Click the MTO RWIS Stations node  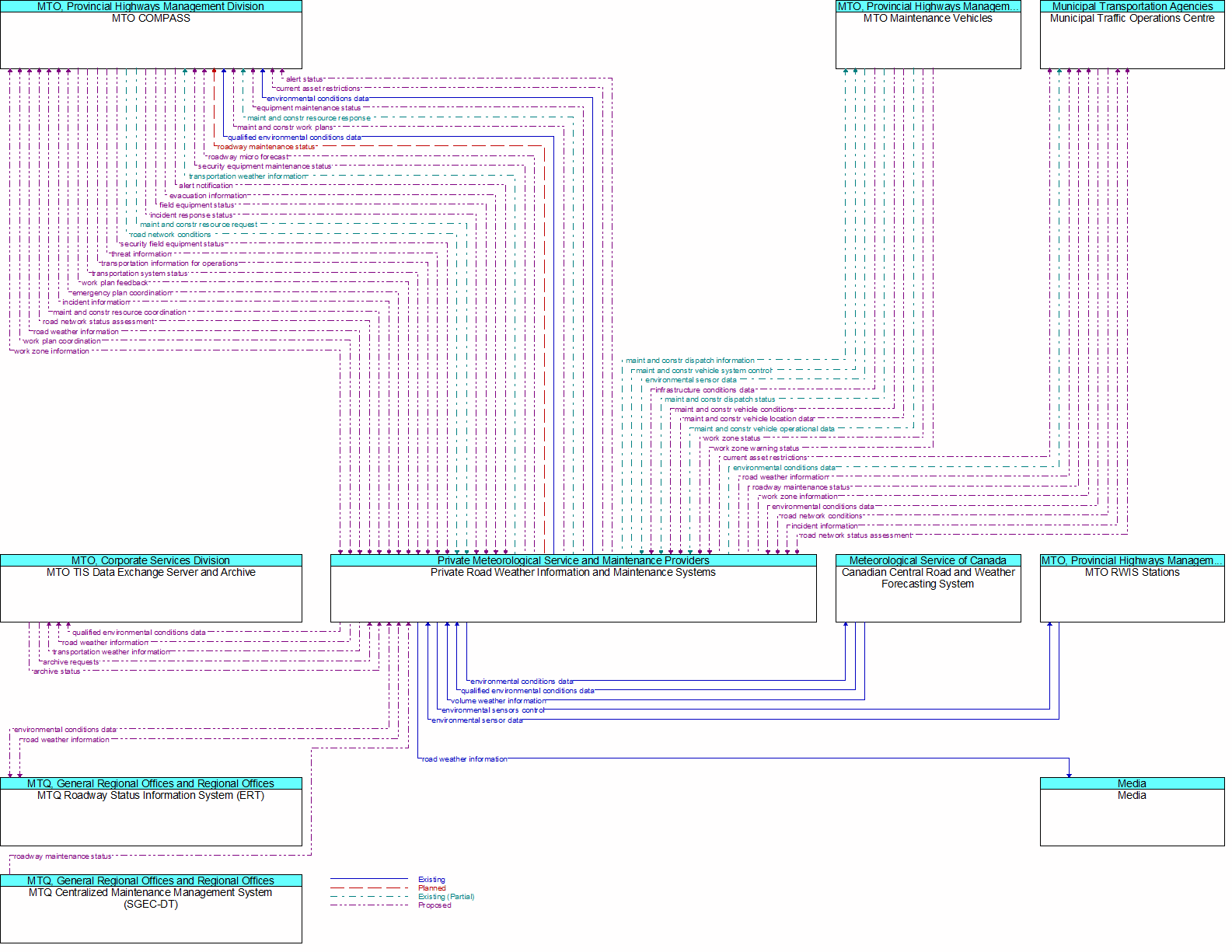[x=1132, y=588]
